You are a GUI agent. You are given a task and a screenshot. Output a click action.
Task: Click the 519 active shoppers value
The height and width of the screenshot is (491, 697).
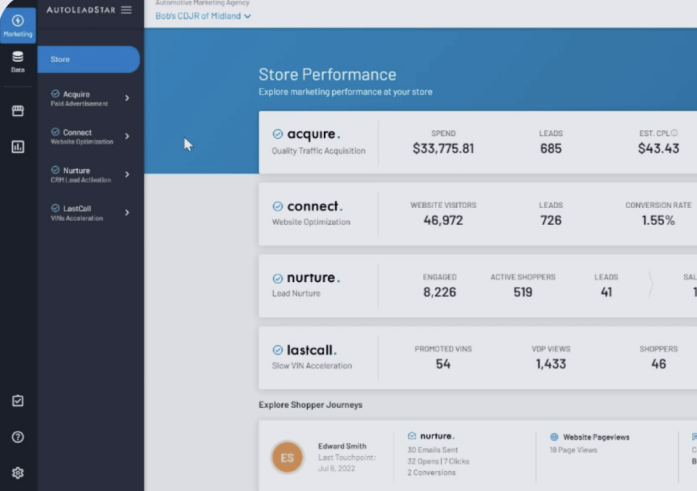523,292
